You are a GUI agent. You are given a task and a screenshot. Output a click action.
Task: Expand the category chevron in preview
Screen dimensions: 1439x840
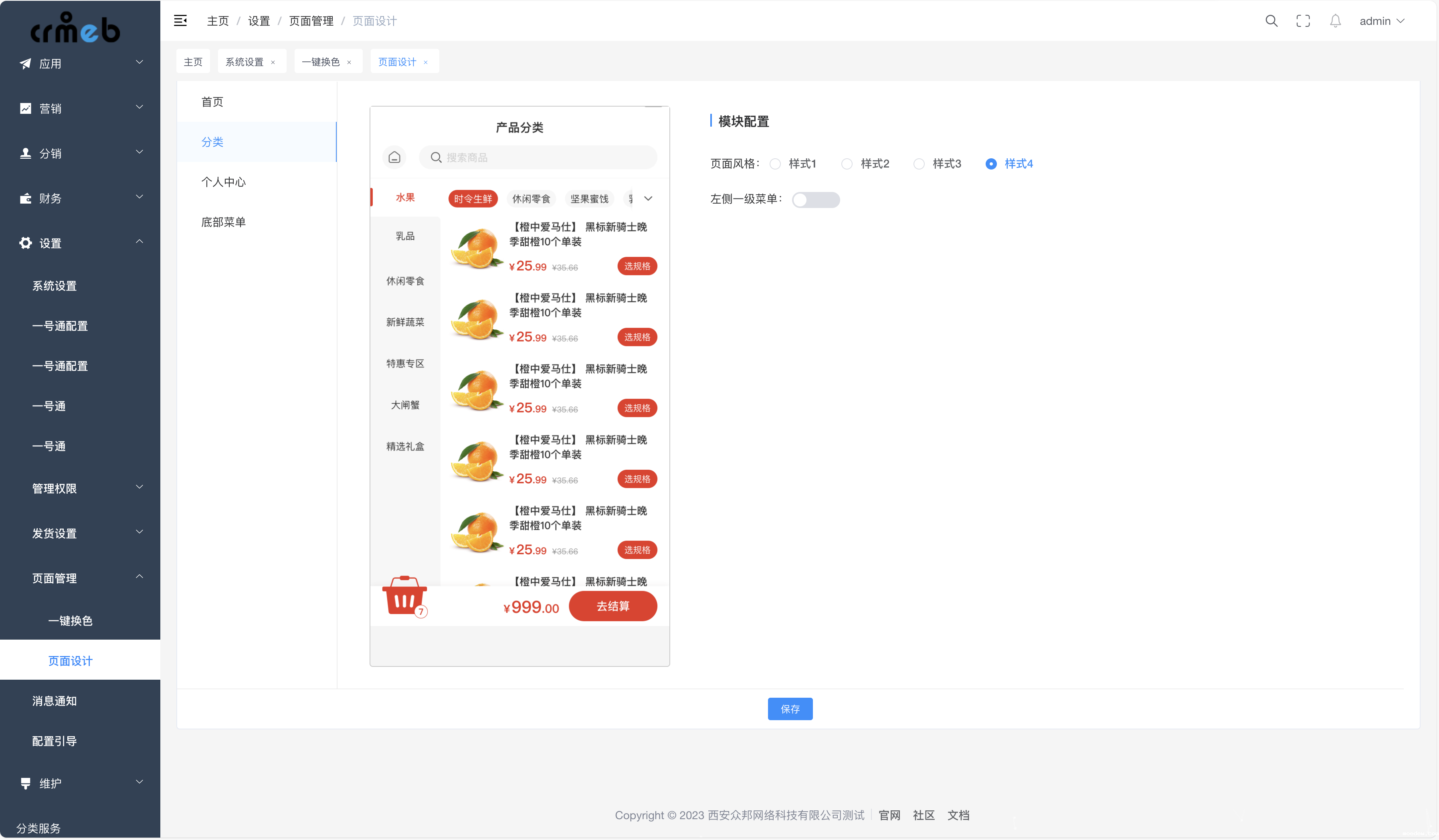[x=648, y=199]
